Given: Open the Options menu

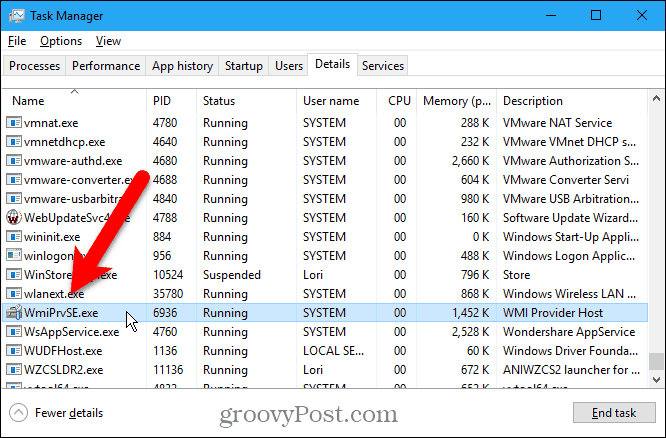Looking at the screenshot, I should pos(61,41).
